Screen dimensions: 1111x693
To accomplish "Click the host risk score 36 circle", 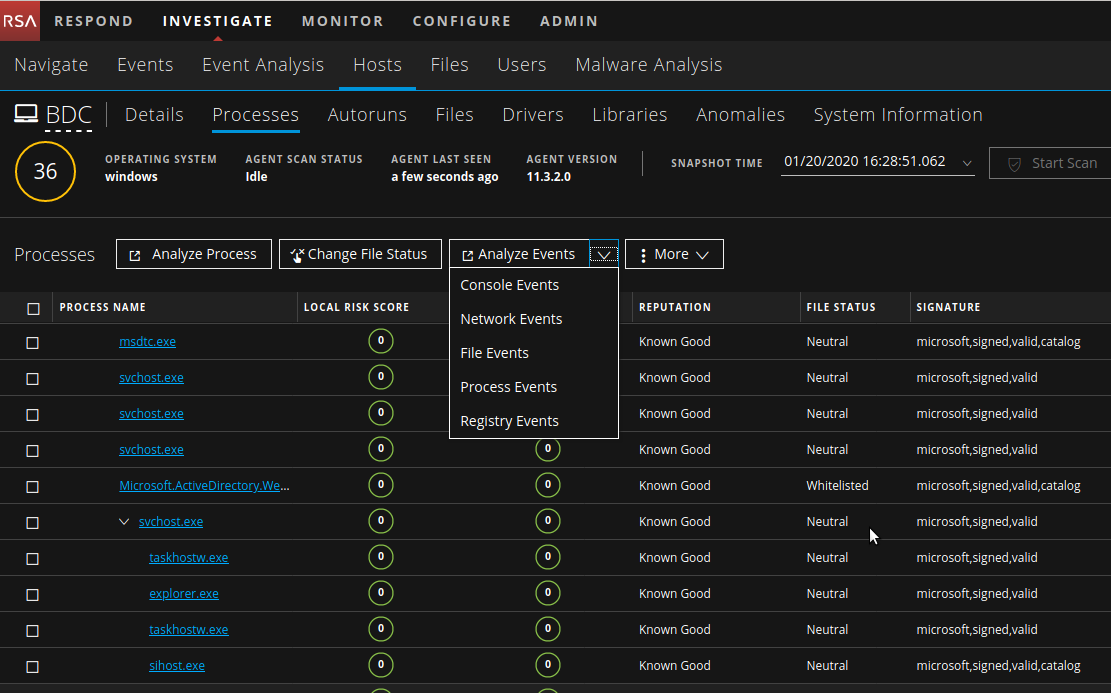I will tap(45, 171).
